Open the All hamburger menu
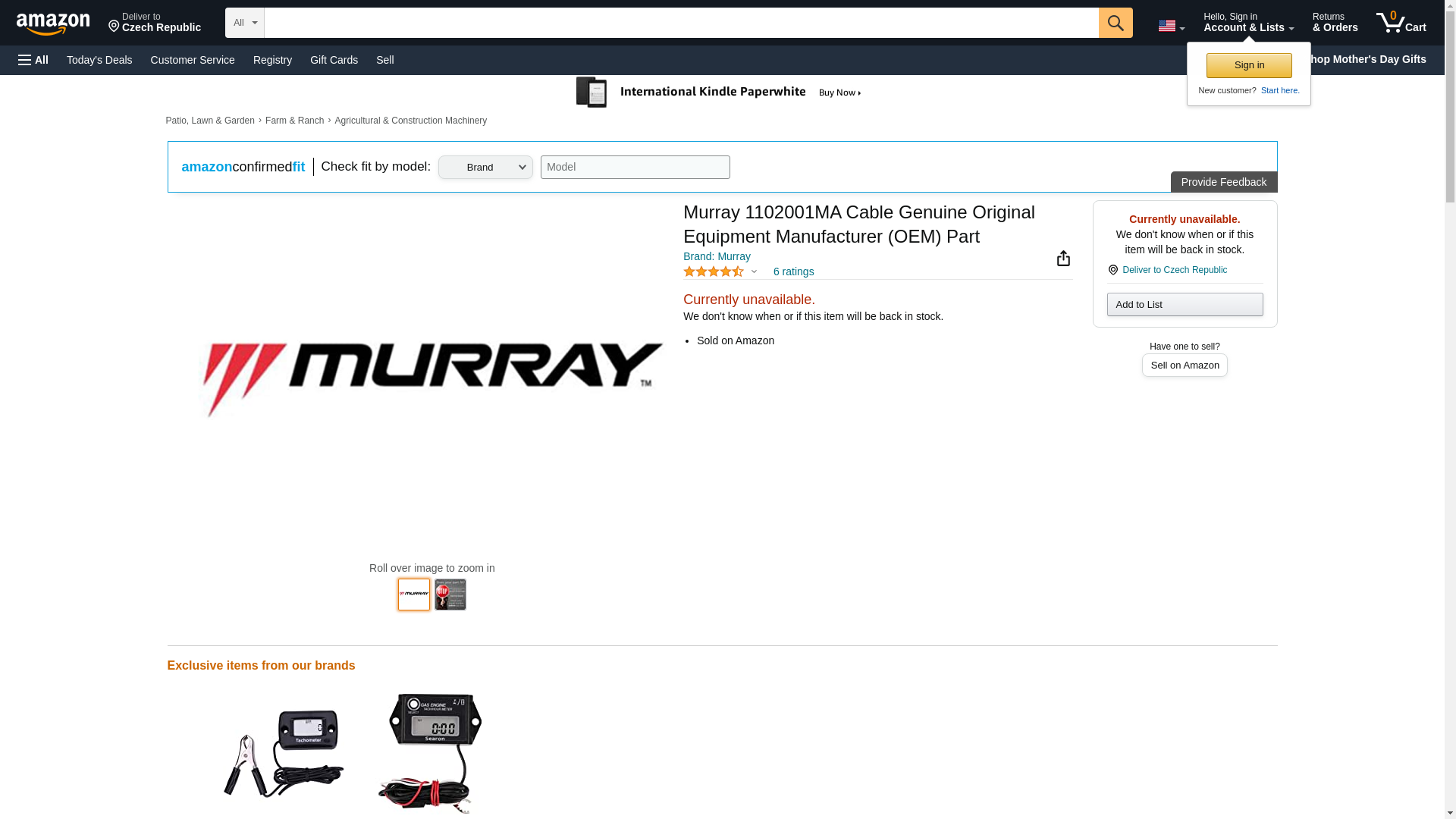The width and height of the screenshot is (1456, 819). pyautogui.click(x=33, y=60)
